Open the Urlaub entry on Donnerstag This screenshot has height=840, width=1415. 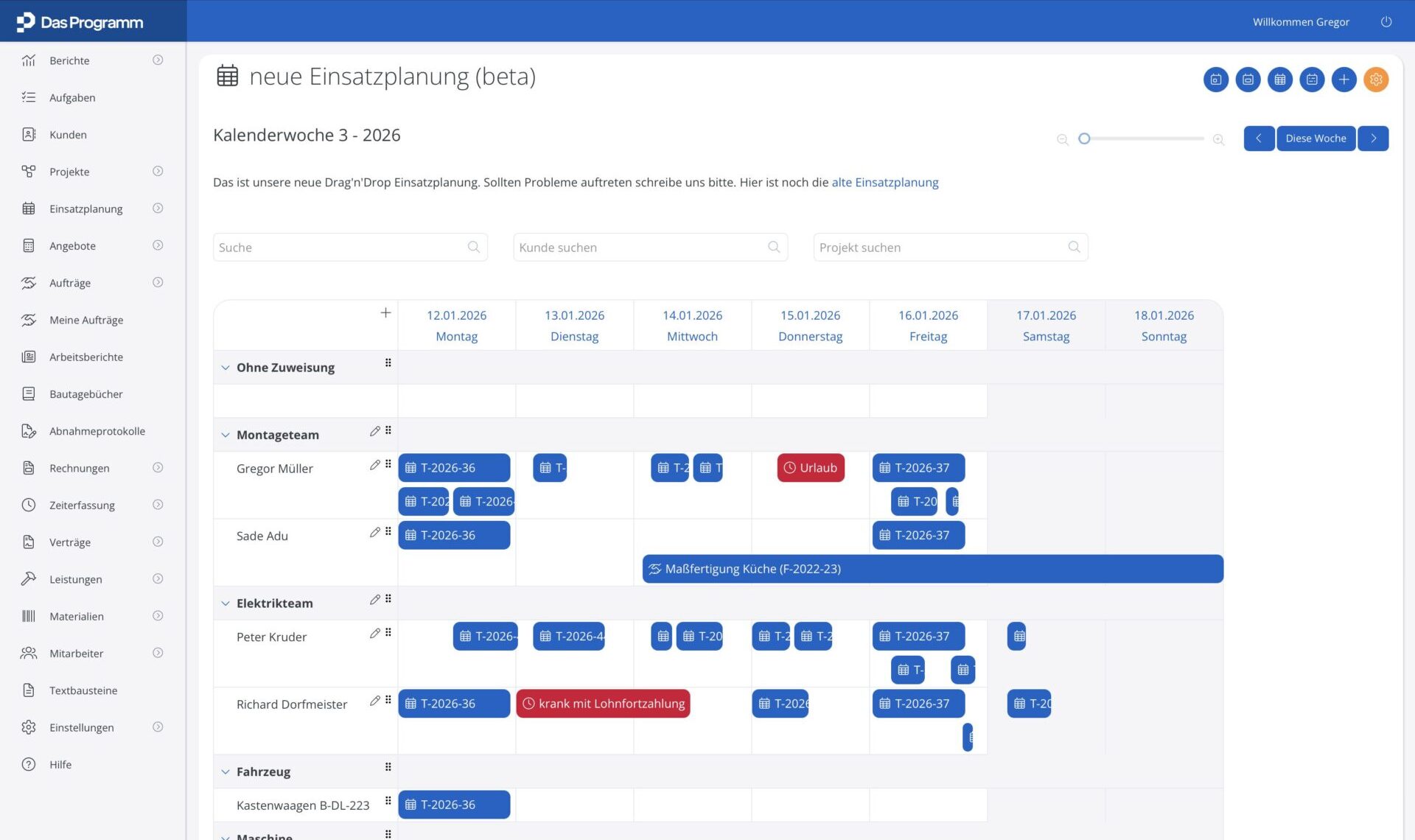[811, 468]
